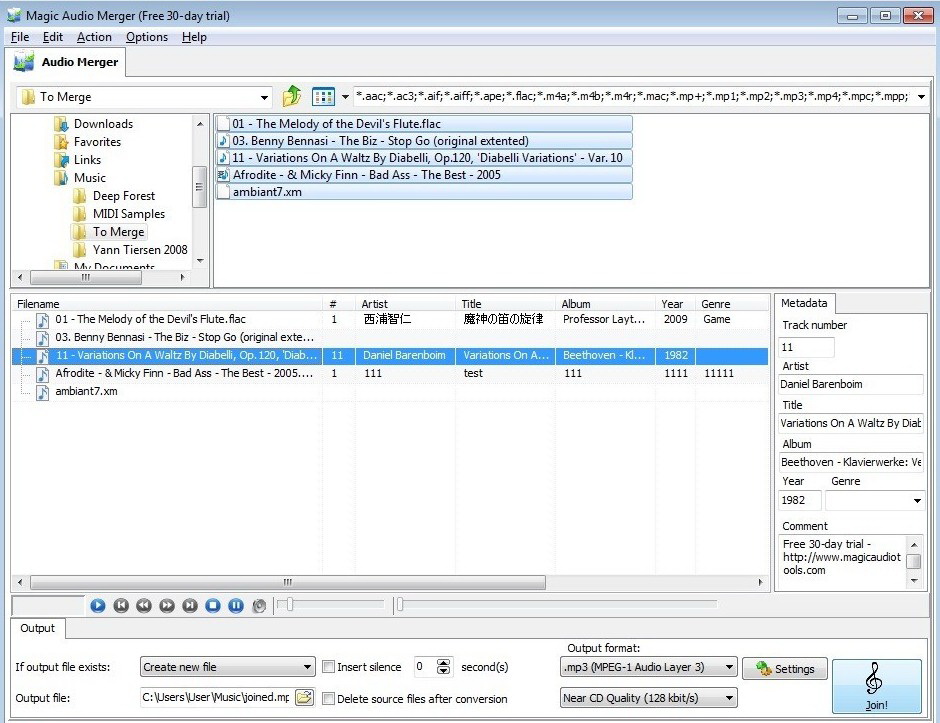This screenshot has width=940, height=723.
Task: Click the rewind playback icon
Action: pyautogui.click(x=144, y=605)
